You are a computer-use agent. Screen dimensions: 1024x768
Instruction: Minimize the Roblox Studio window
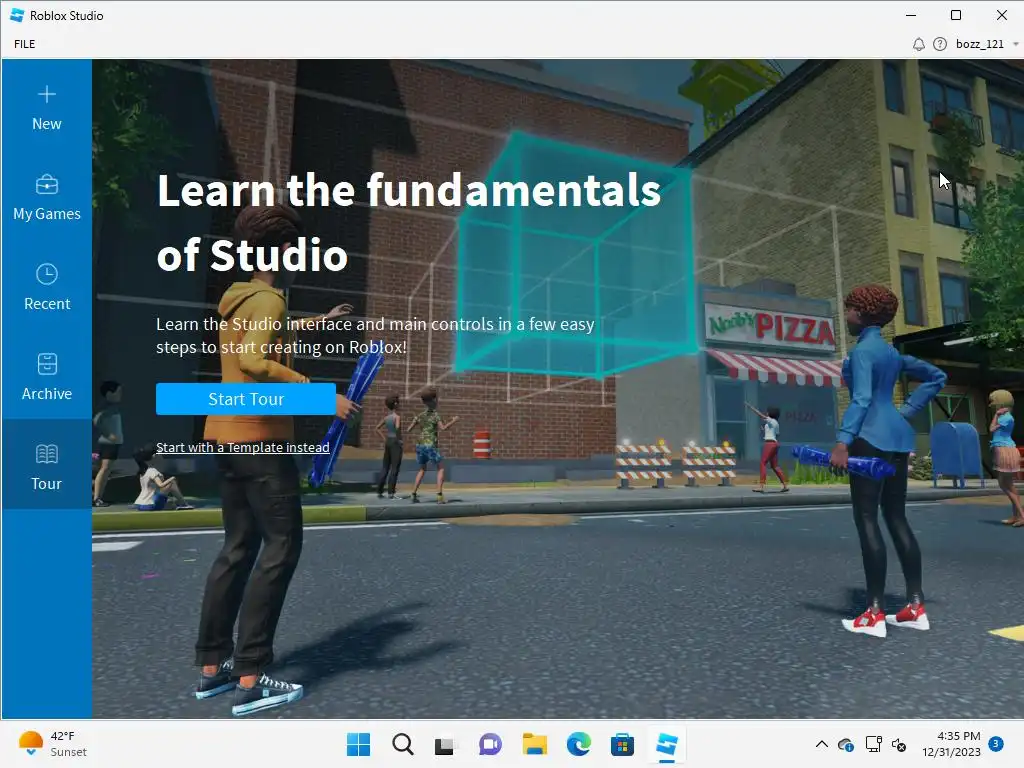[x=911, y=15]
